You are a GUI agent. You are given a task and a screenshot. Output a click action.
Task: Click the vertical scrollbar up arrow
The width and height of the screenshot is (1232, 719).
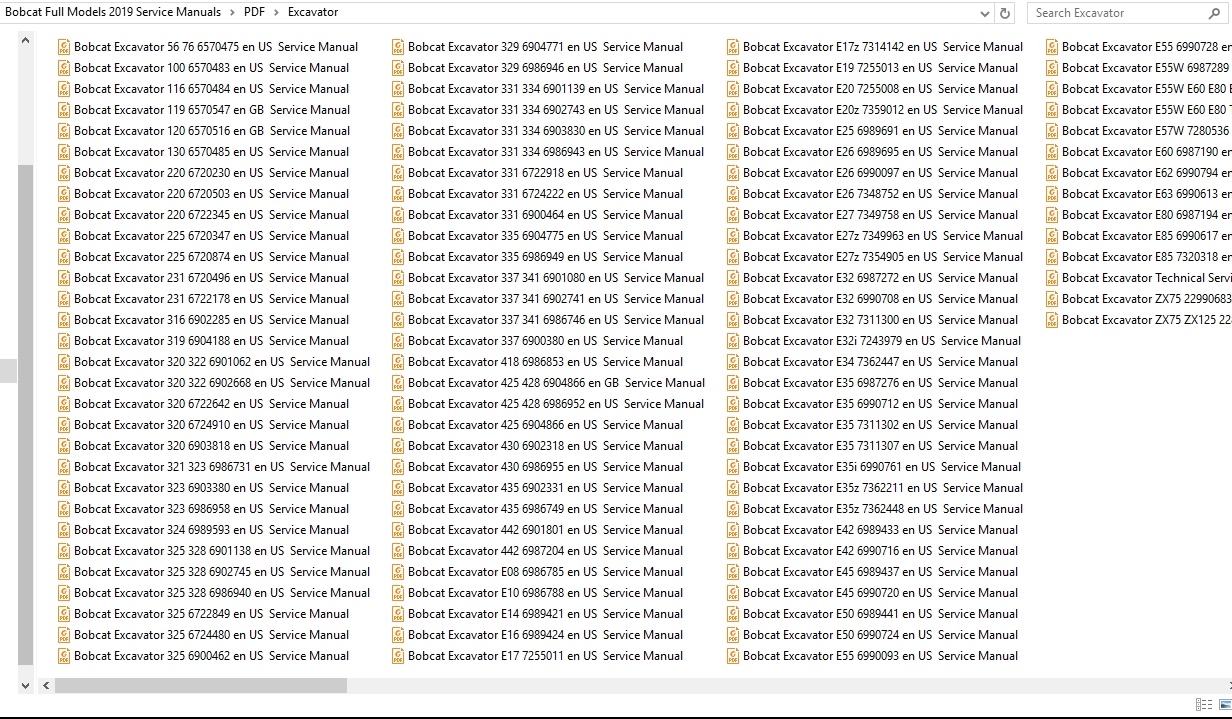25,41
